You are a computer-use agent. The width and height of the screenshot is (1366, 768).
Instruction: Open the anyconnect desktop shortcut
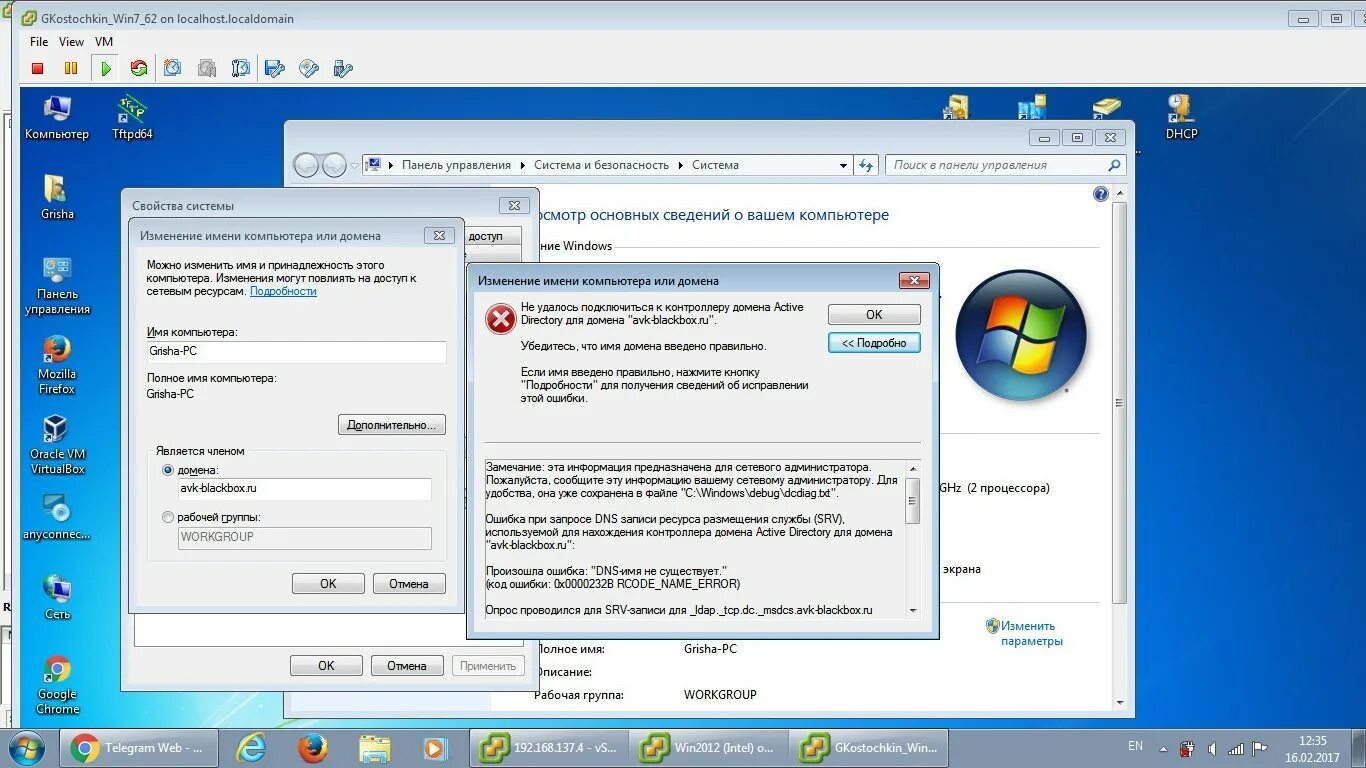pos(57,518)
